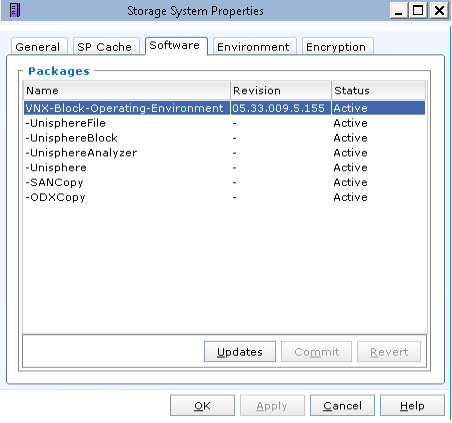452x423 pixels.
Task: Click the disabled Revert button
Action: (x=389, y=351)
